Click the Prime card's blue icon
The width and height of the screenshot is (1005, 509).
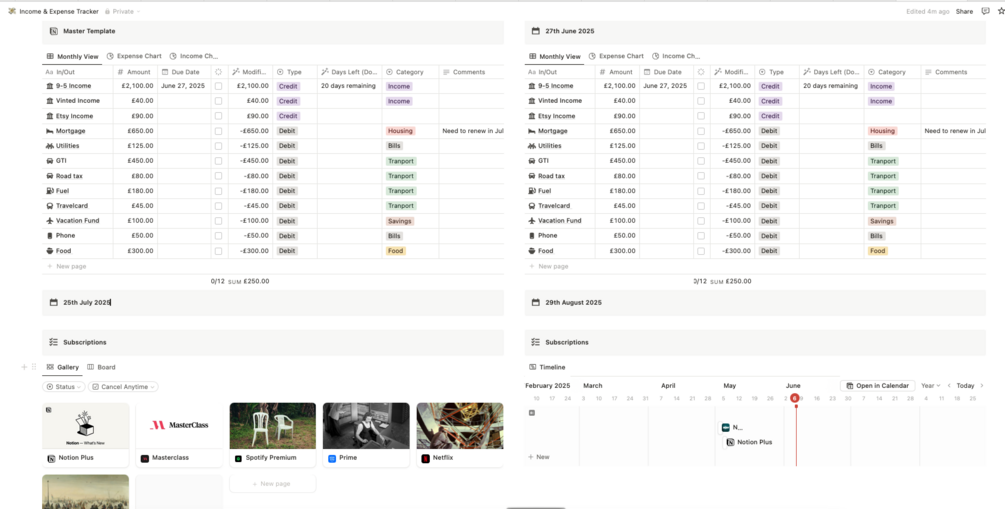[x=332, y=458]
